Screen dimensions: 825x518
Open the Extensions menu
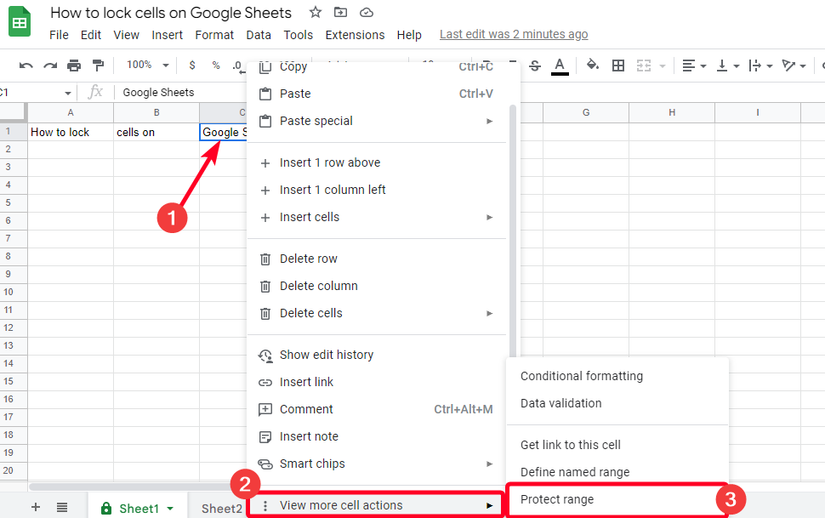(x=354, y=35)
